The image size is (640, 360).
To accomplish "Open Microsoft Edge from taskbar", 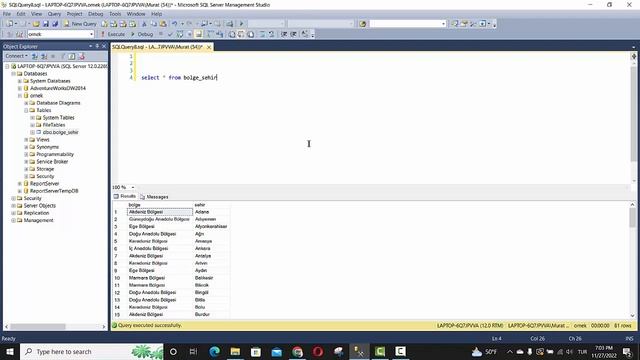I will coord(214,351).
